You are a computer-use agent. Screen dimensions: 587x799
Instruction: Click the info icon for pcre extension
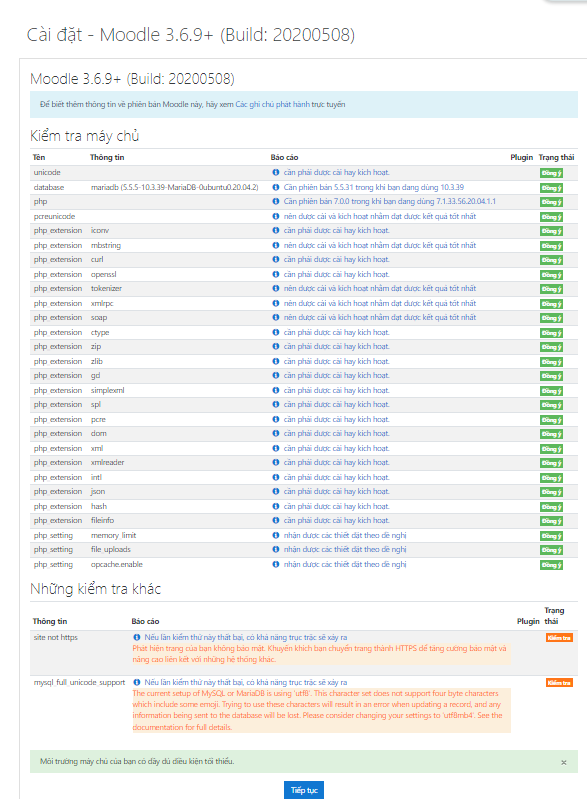276,419
